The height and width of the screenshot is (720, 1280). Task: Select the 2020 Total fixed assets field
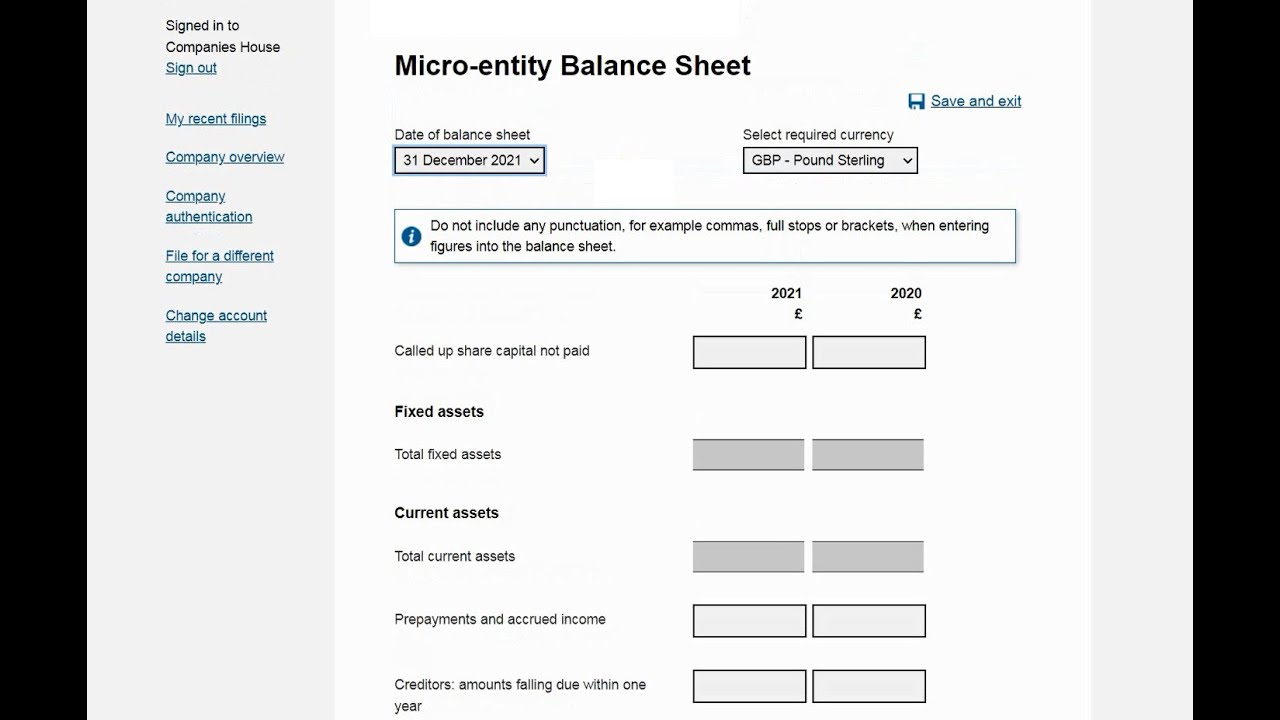(x=868, y=454)
